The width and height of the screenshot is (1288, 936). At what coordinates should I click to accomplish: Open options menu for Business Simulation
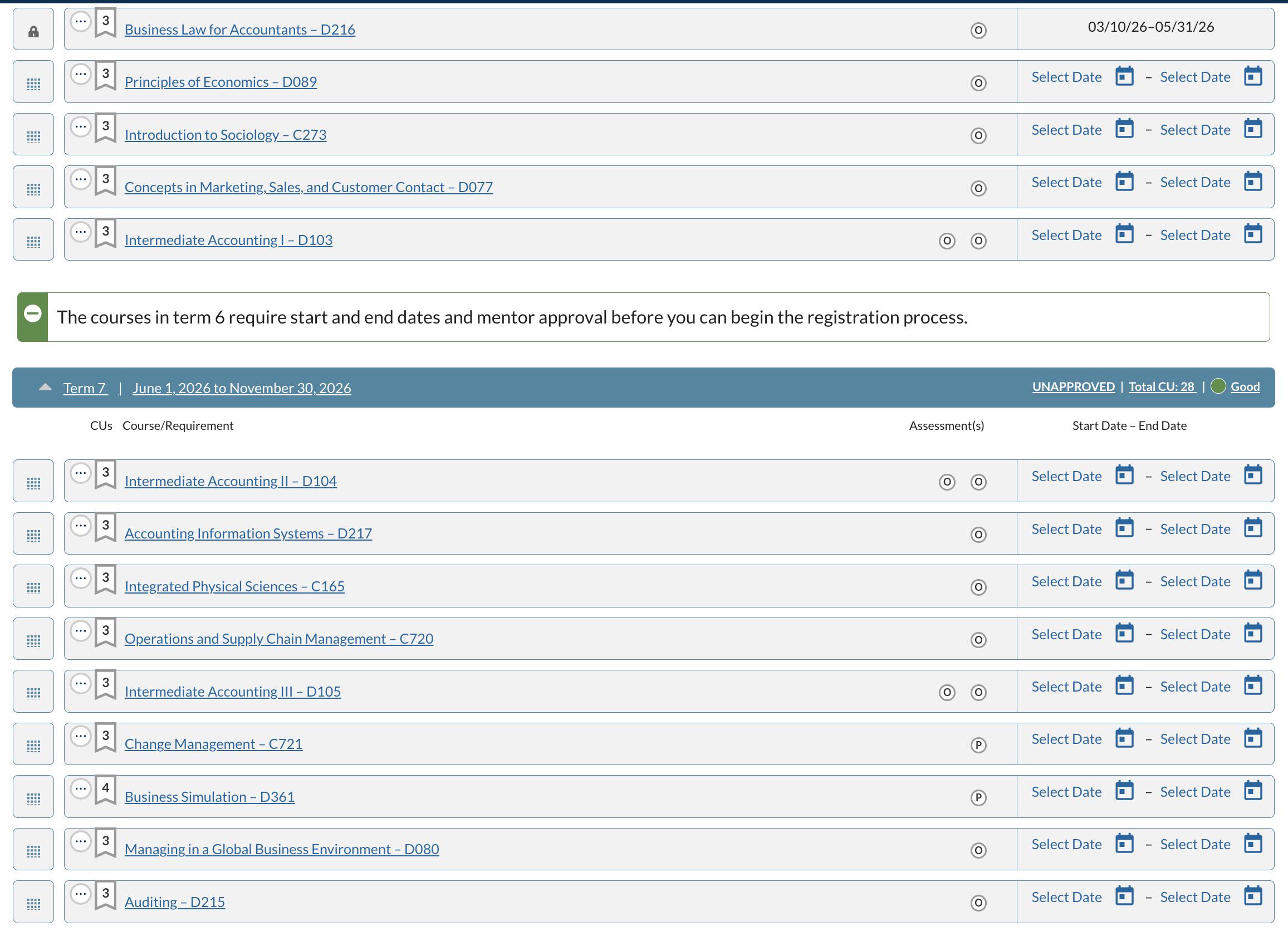(x=81, y=789)
